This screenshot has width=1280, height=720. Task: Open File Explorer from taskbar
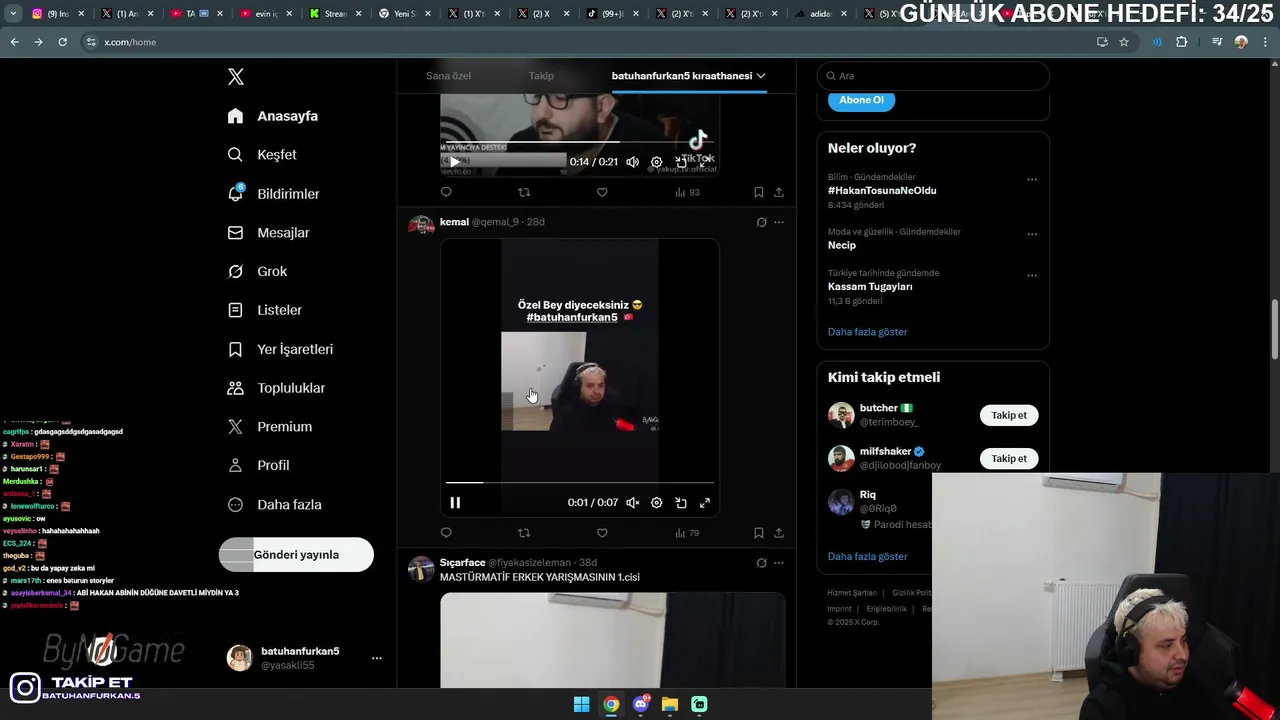(670, 704)
